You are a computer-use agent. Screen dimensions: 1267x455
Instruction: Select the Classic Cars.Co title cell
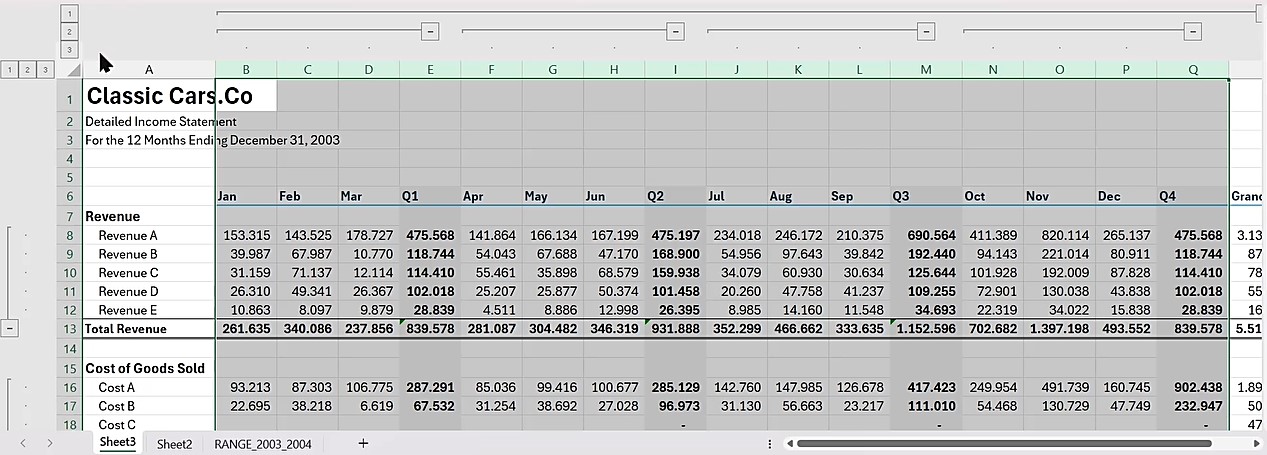tap(168, 96)
